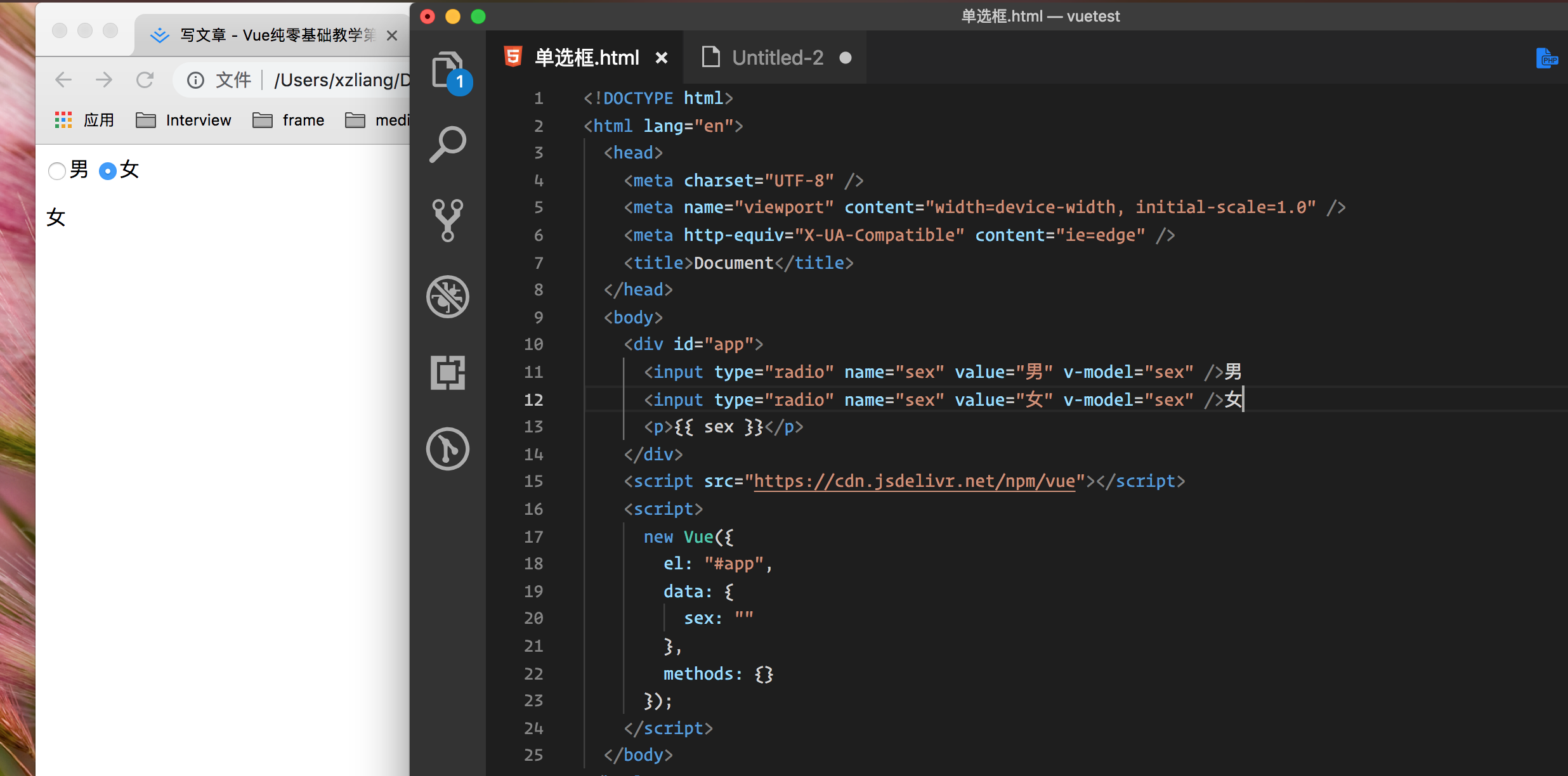1568x776 pixels.
Task: Select the 男 radio button
Action: pyautogui.click(x=56, y=171)
